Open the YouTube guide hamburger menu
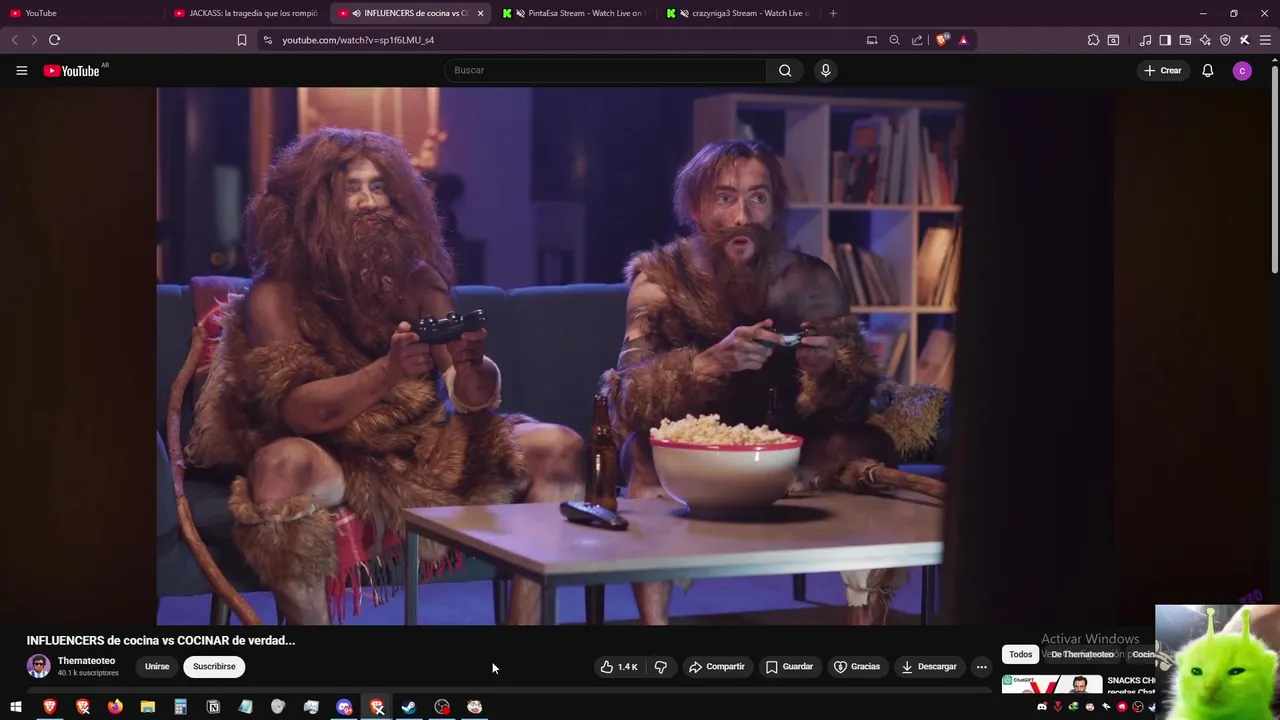Image resolution: width=1280 pixels, height=720 pixels. click(21, 71)
